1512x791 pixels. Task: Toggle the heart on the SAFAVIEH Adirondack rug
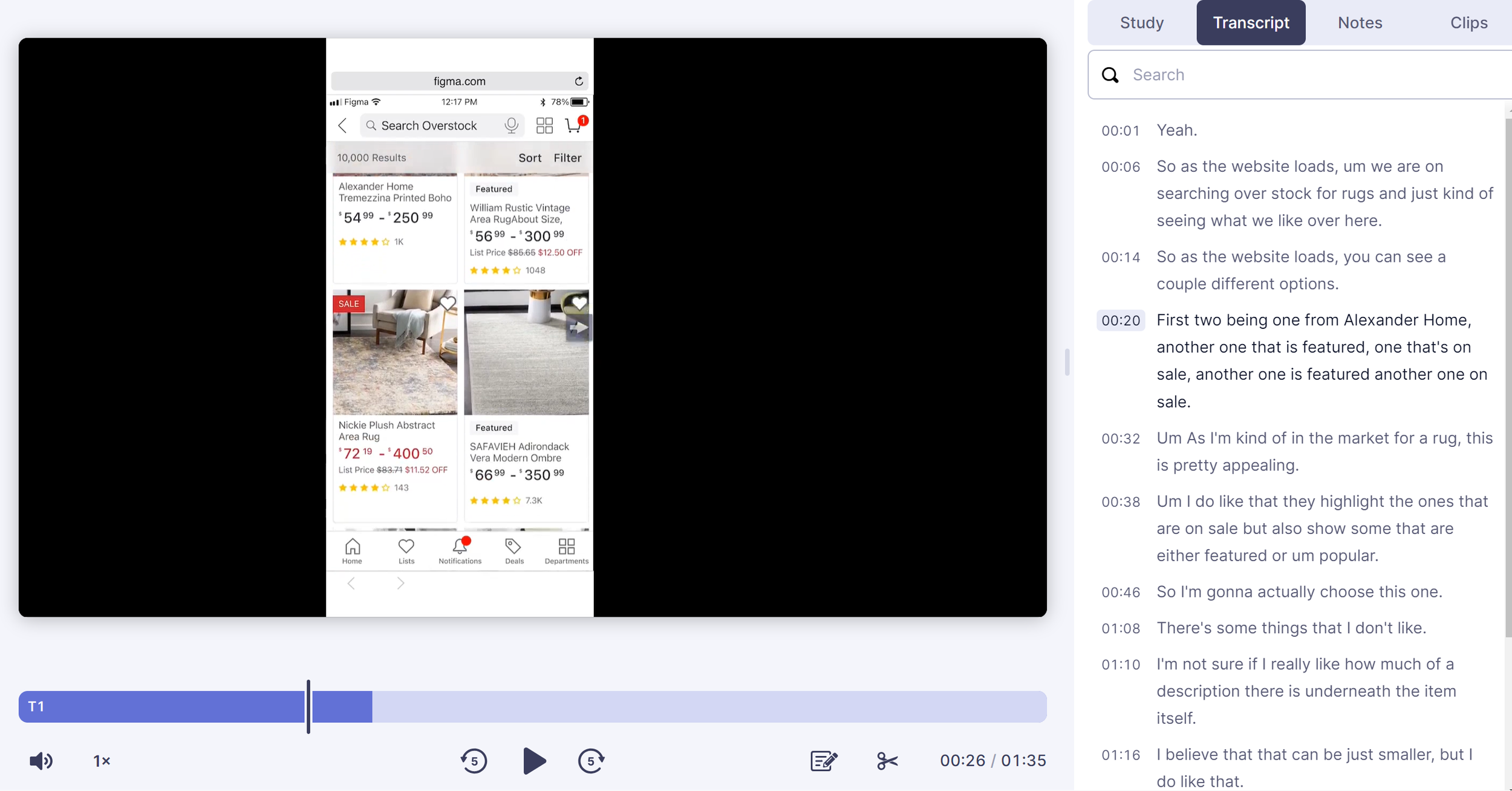pyautogui.click(x=579, y=303)
